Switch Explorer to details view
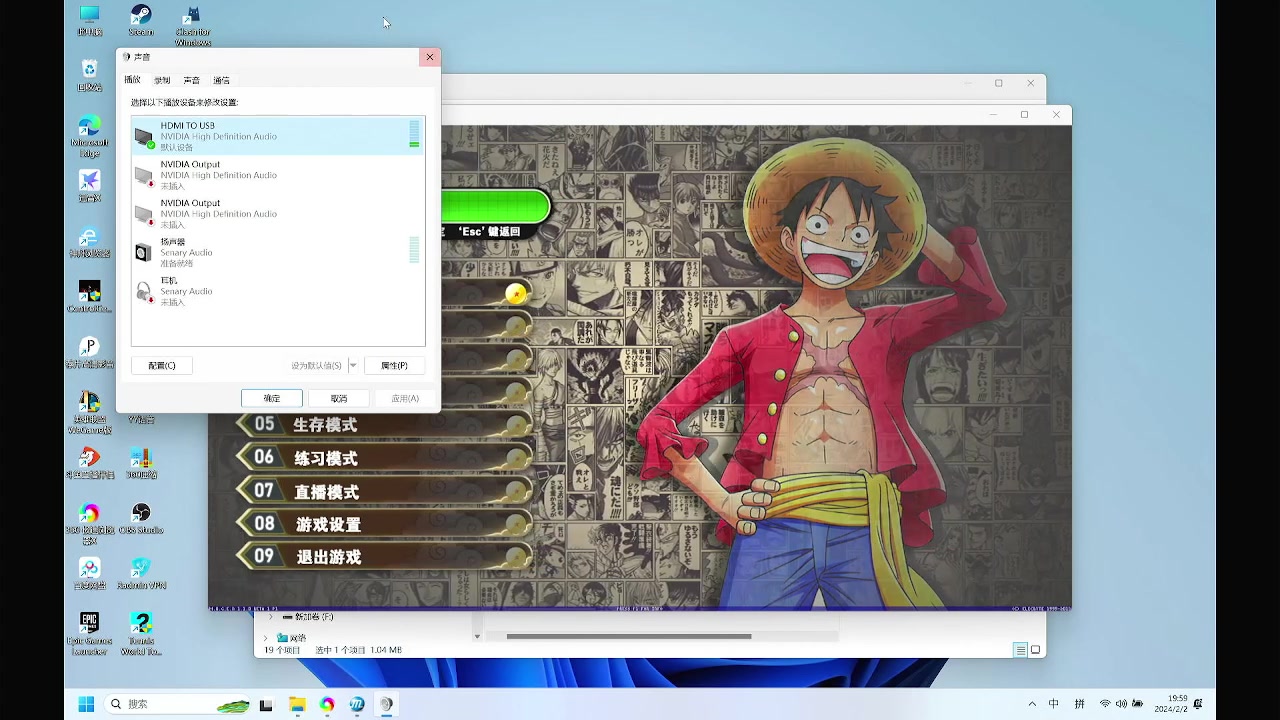This screenshot has width=1280, height=720. 1020,650
